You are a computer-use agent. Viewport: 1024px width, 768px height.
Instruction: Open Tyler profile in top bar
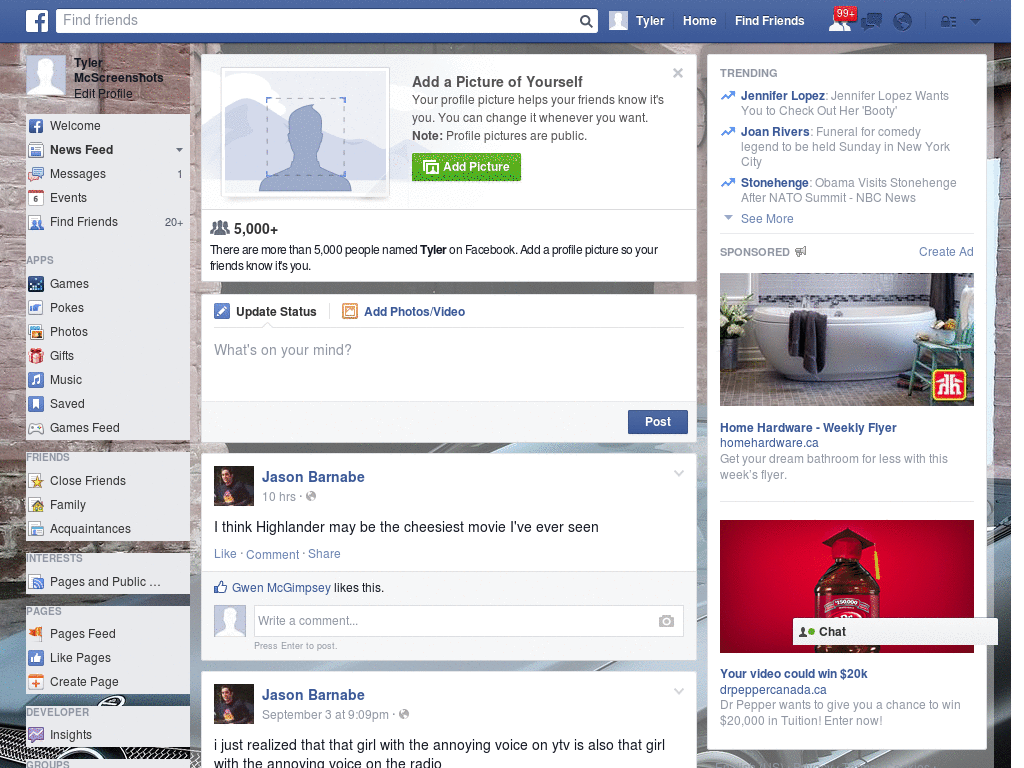point(637,21)
